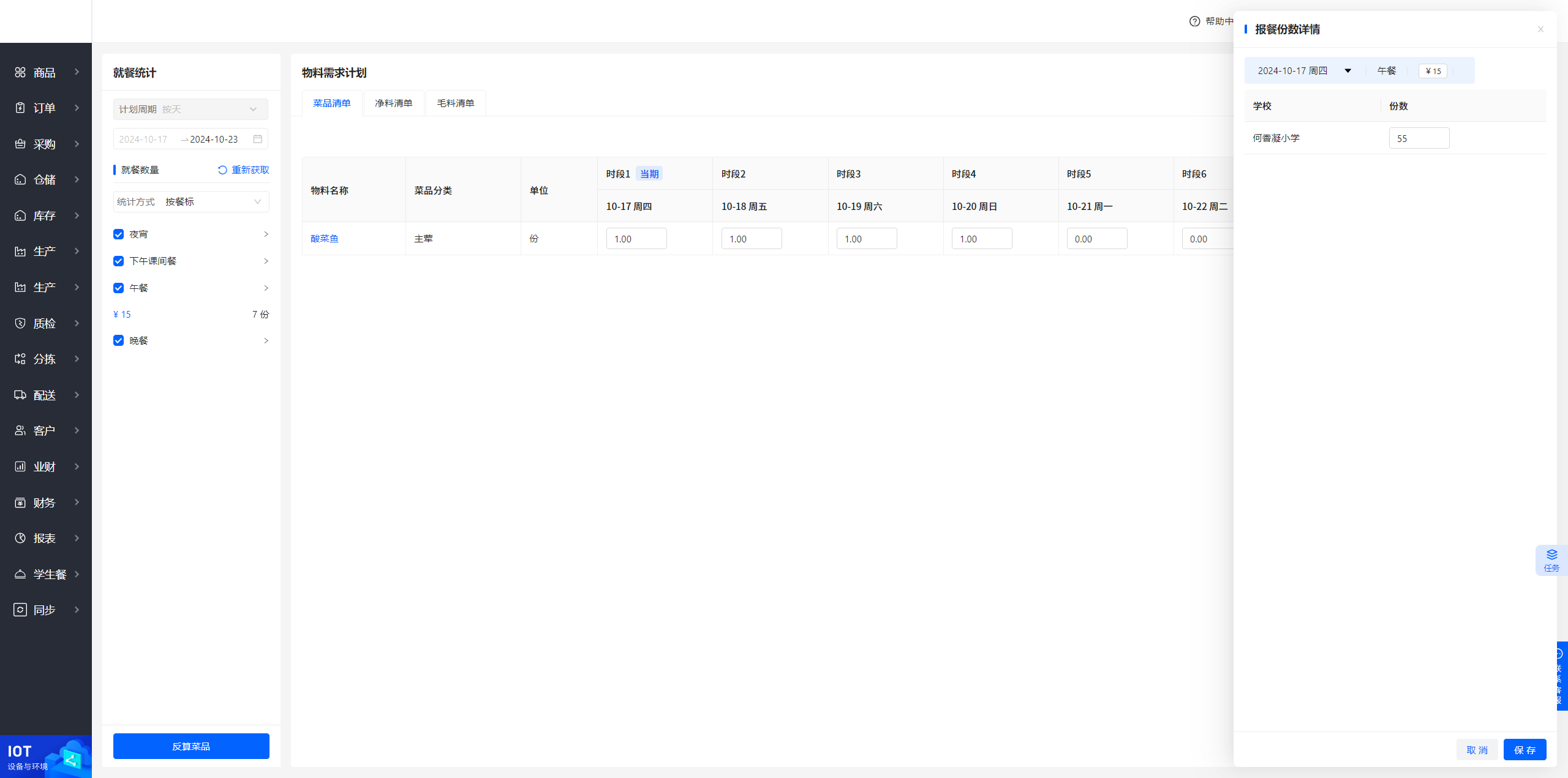Open the 统计方式 按餐标 dropdown
This screenshot has height=778, width=1568.
pyautogui.click(x=191, y=202)
